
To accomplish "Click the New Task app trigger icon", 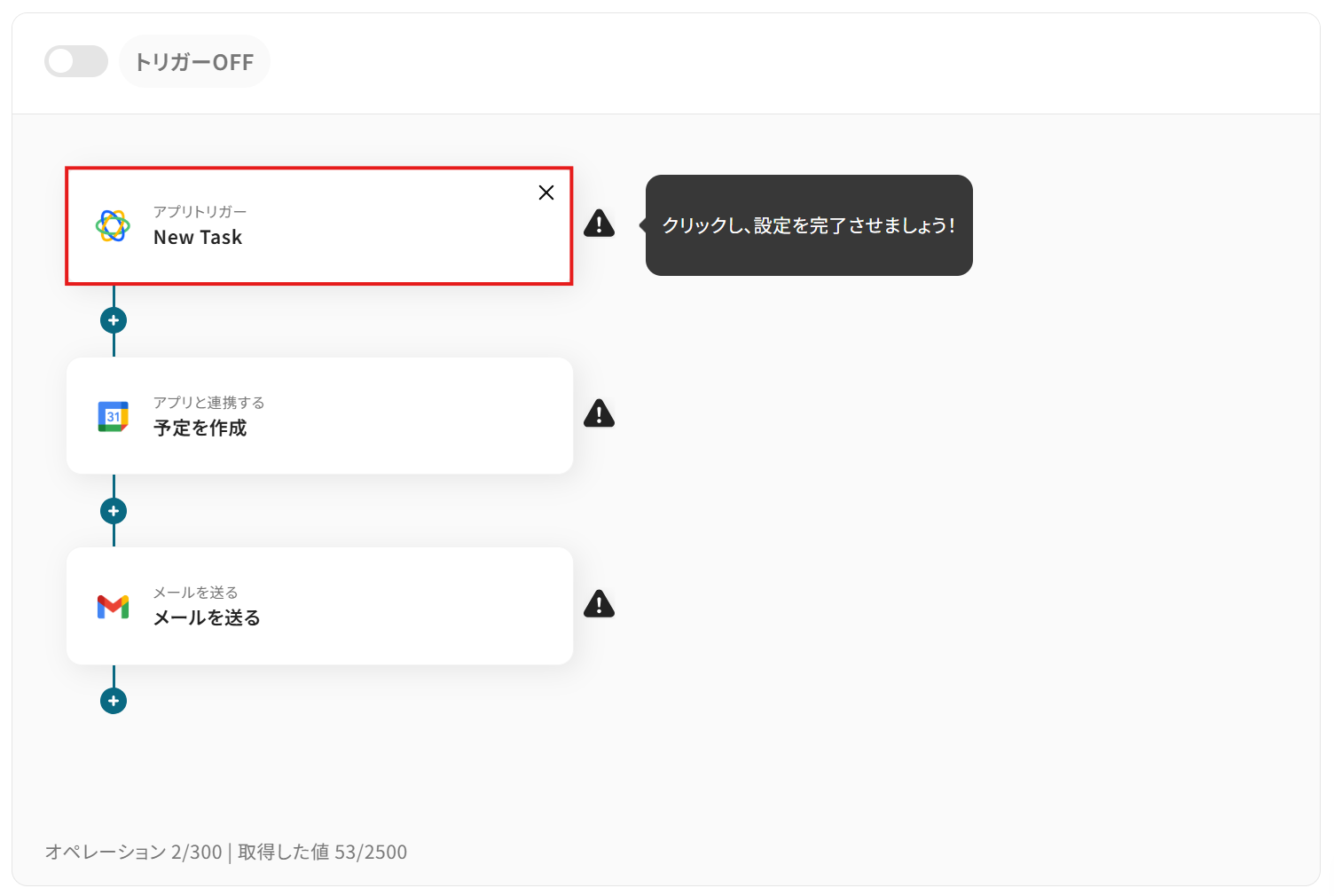I will click(113, 225).
